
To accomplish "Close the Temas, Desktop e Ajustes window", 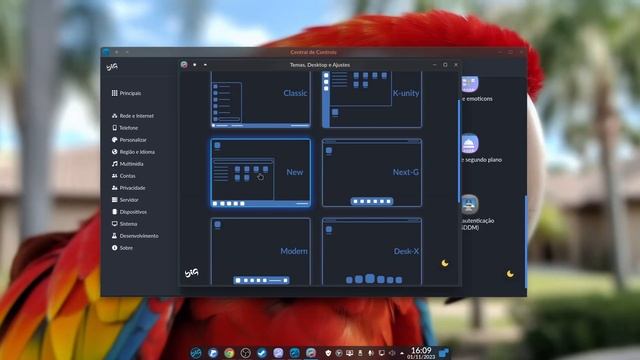I will (x=456, y=64).
